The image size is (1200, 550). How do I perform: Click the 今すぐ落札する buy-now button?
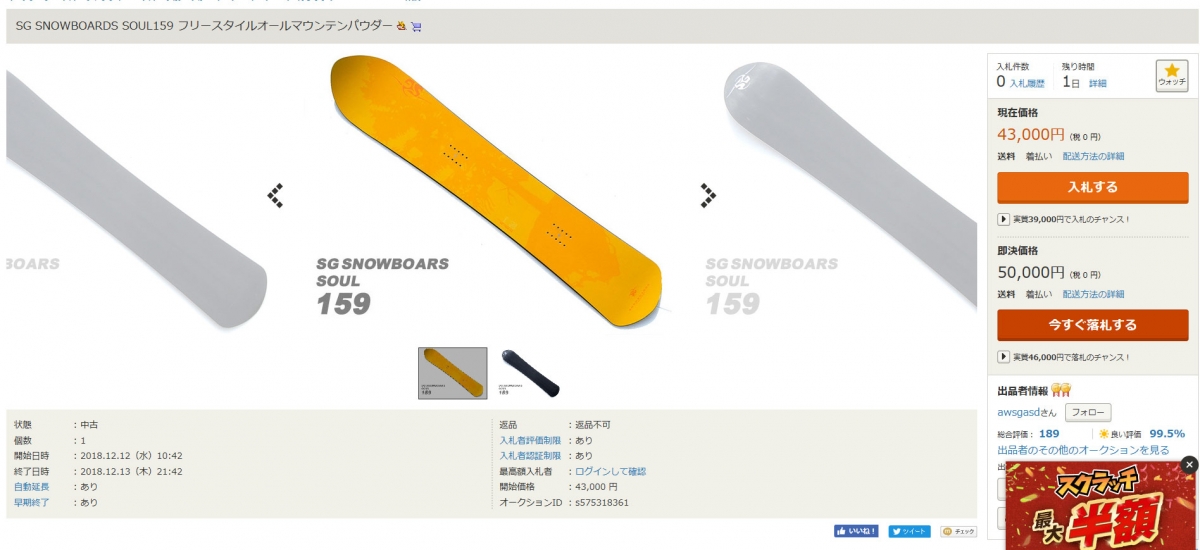pyautogui.click(x=1093, y=325)
